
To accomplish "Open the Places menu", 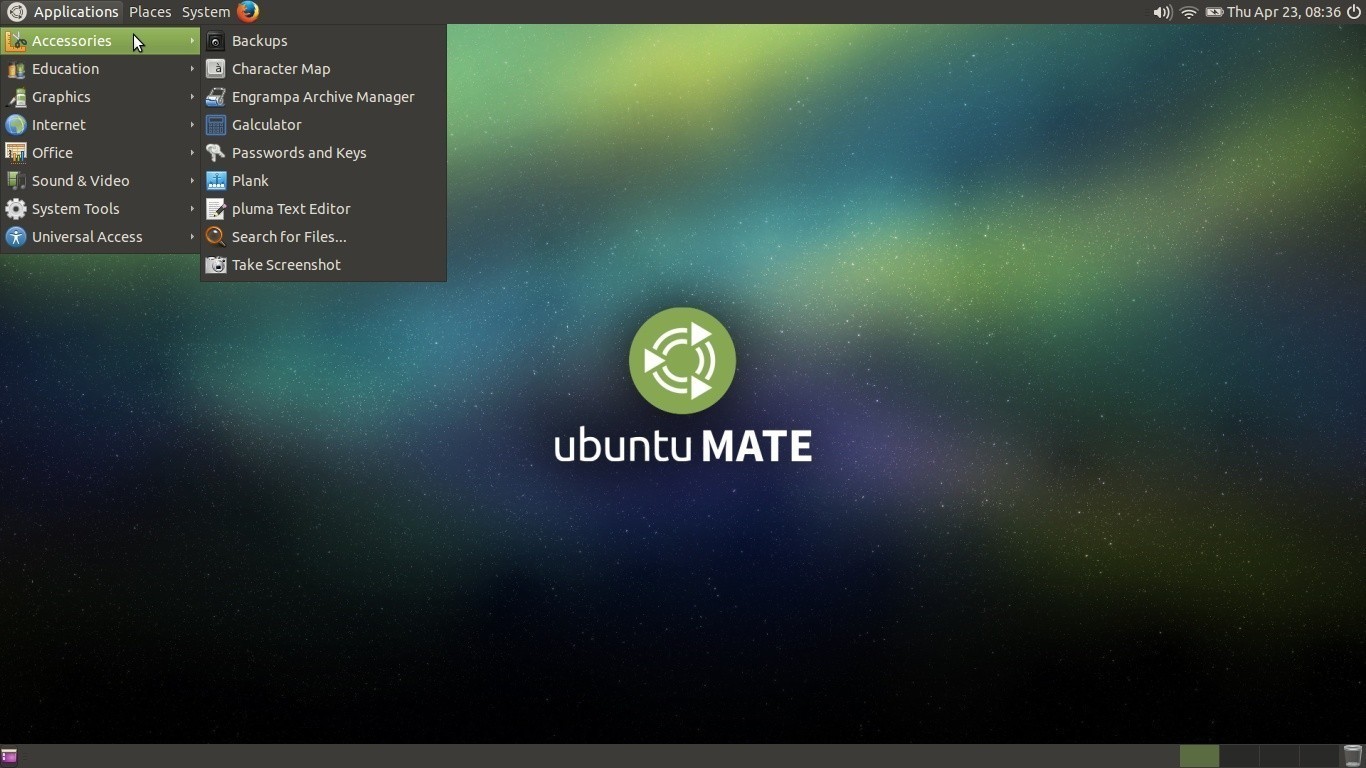I will (150, 12).
